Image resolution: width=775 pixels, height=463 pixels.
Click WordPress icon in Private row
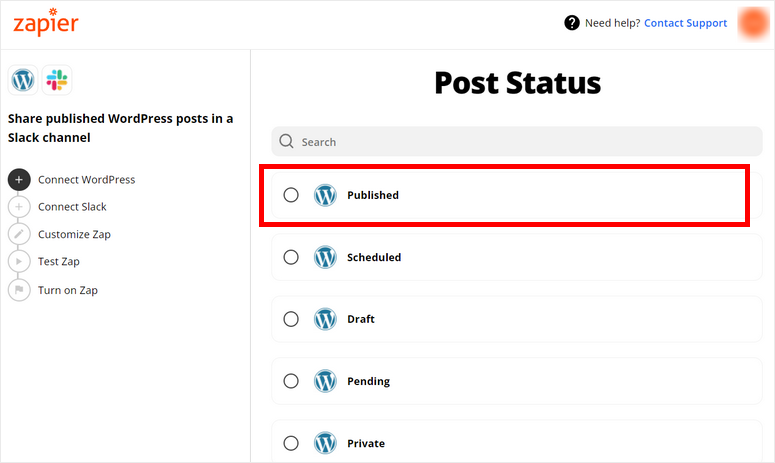point(325,443)
